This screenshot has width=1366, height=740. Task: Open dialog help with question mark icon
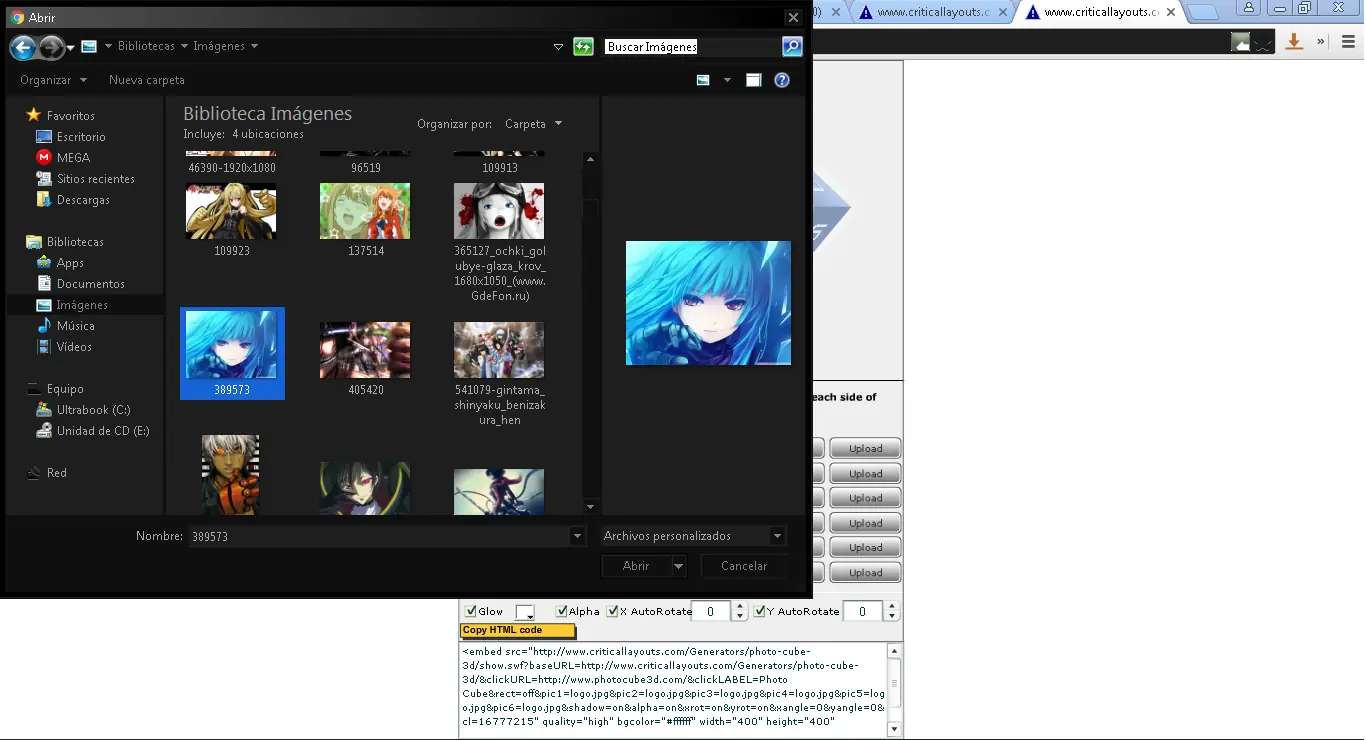[782, 80]
